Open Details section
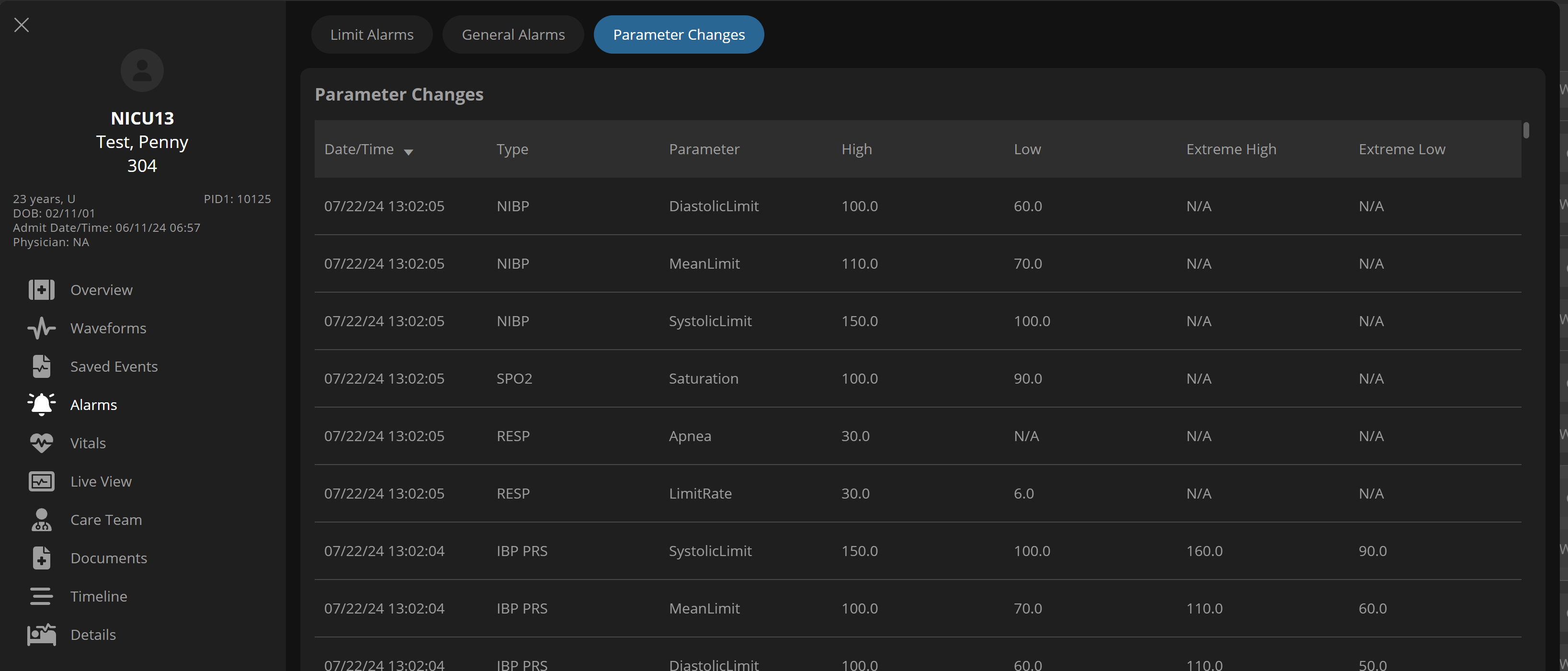This screenshot has height=671, width=1568. (93, 635)
